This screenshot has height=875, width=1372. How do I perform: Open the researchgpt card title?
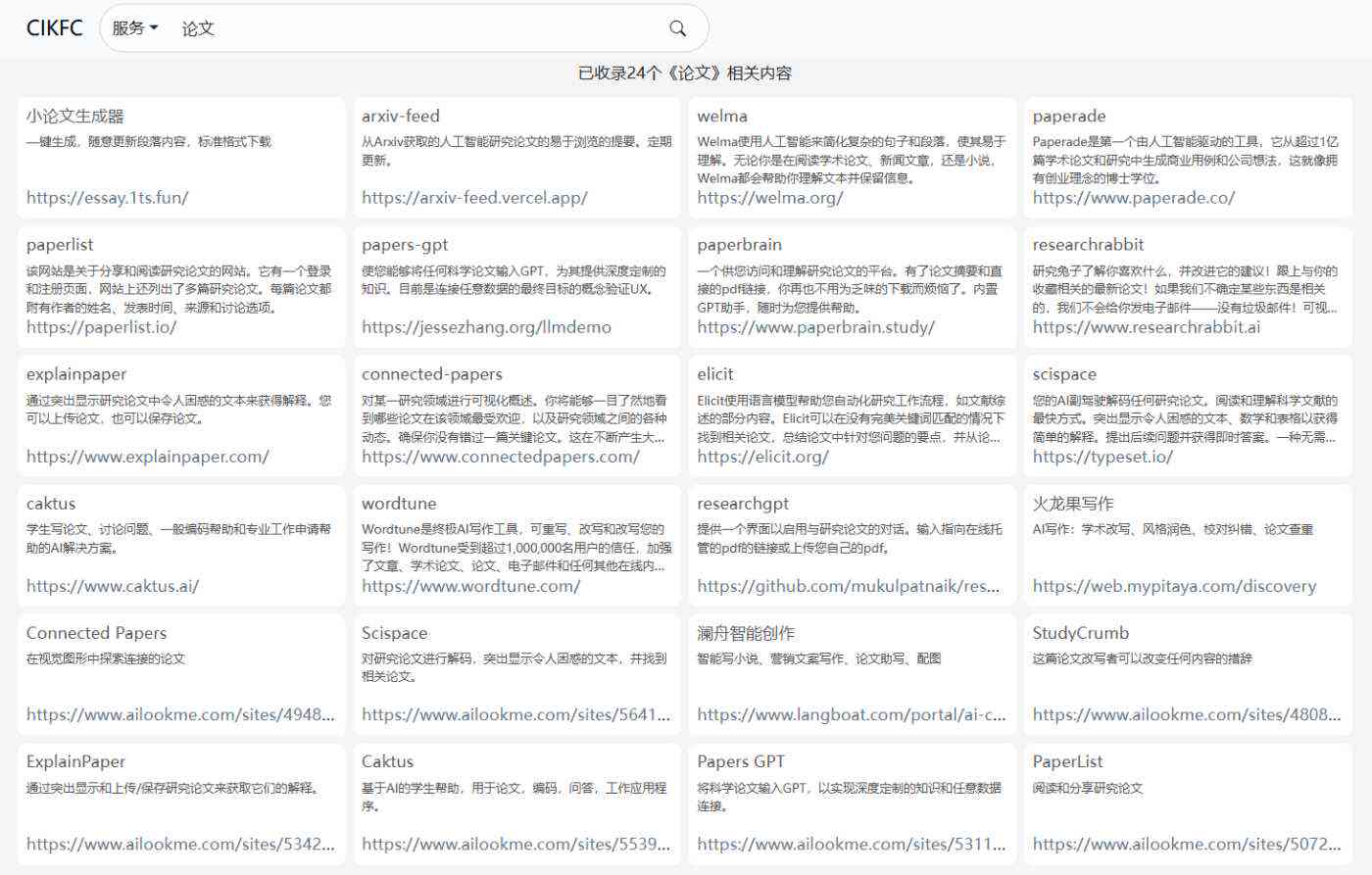tap(743, 504)
